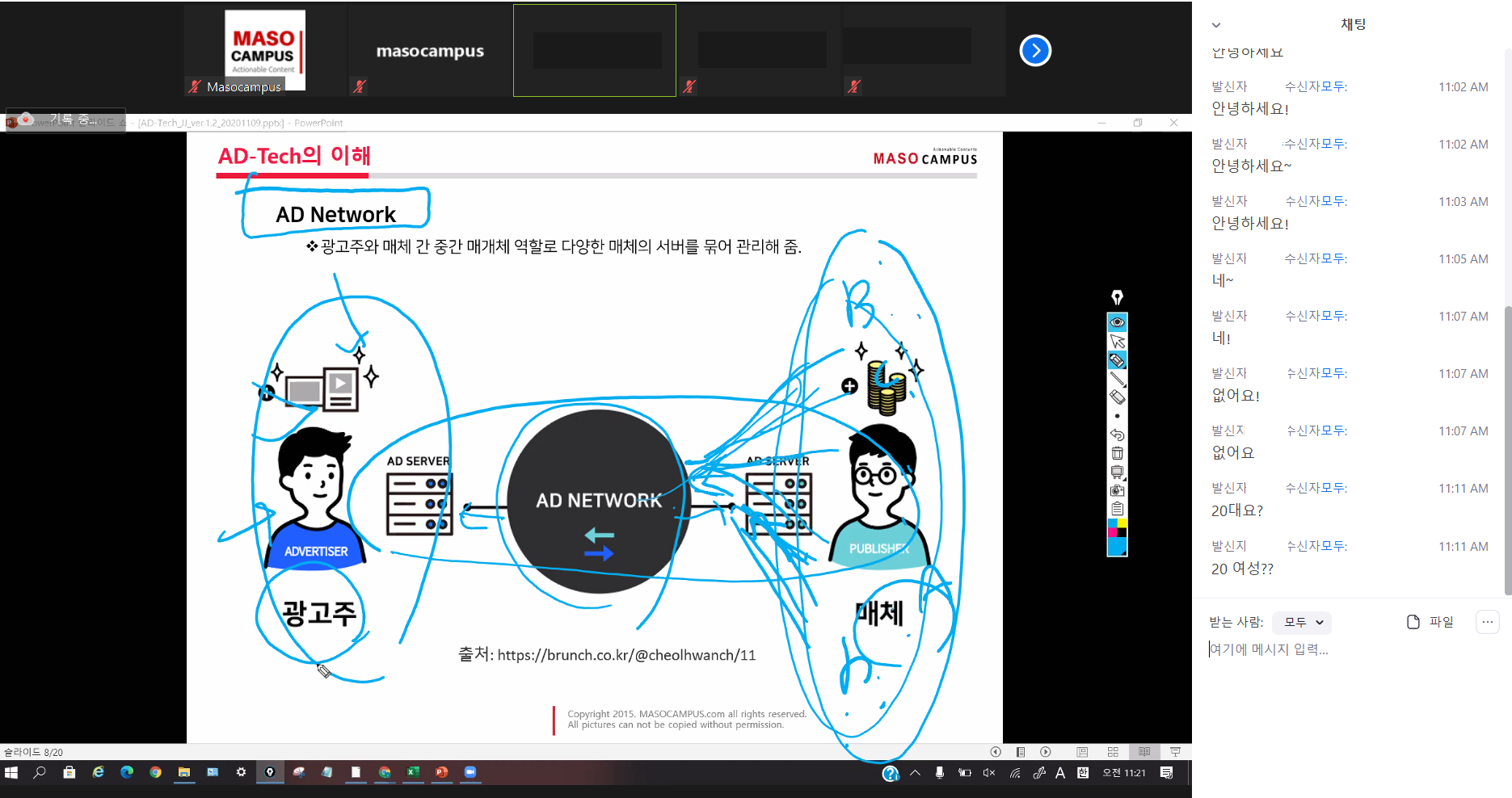The image size is (1512, 798).
Task: Choose the line drawing tool
Action: coord(1117,379)
